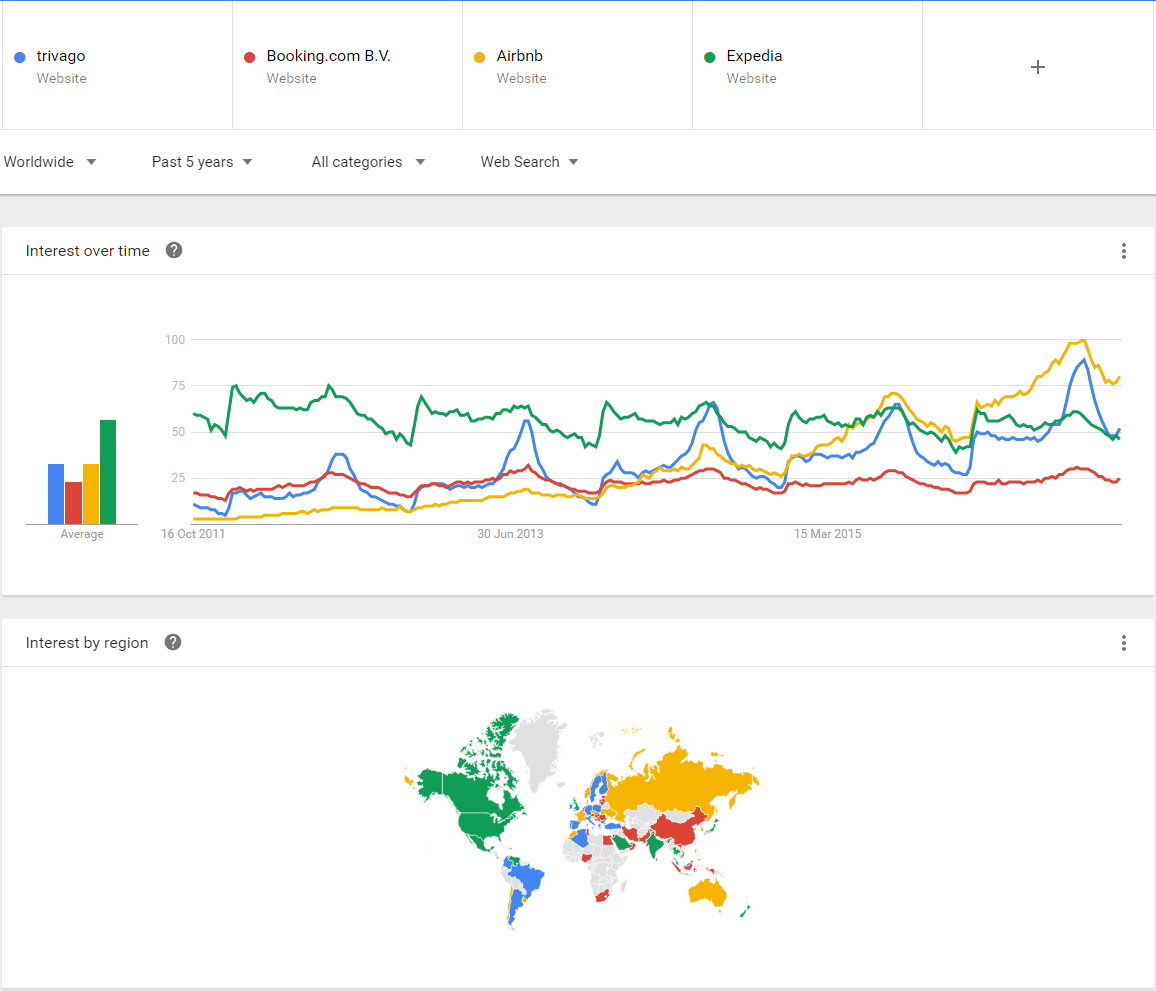Click the blue trivago average bar
Screen dimensions: 1156x991
tap(56, 494)
